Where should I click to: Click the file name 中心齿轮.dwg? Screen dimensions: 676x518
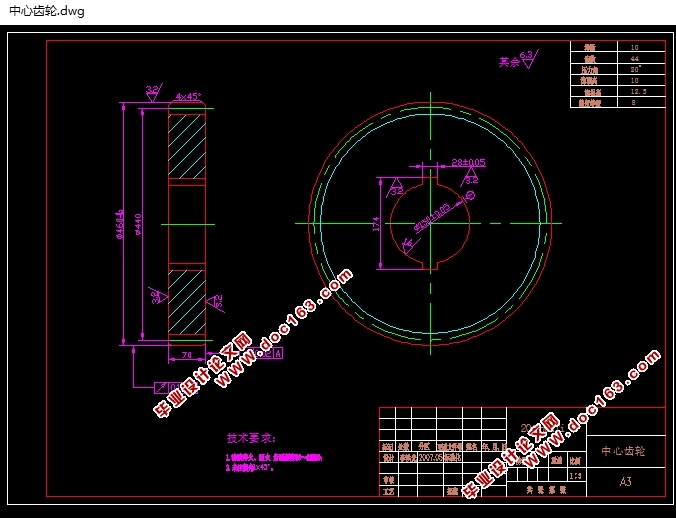47,11
